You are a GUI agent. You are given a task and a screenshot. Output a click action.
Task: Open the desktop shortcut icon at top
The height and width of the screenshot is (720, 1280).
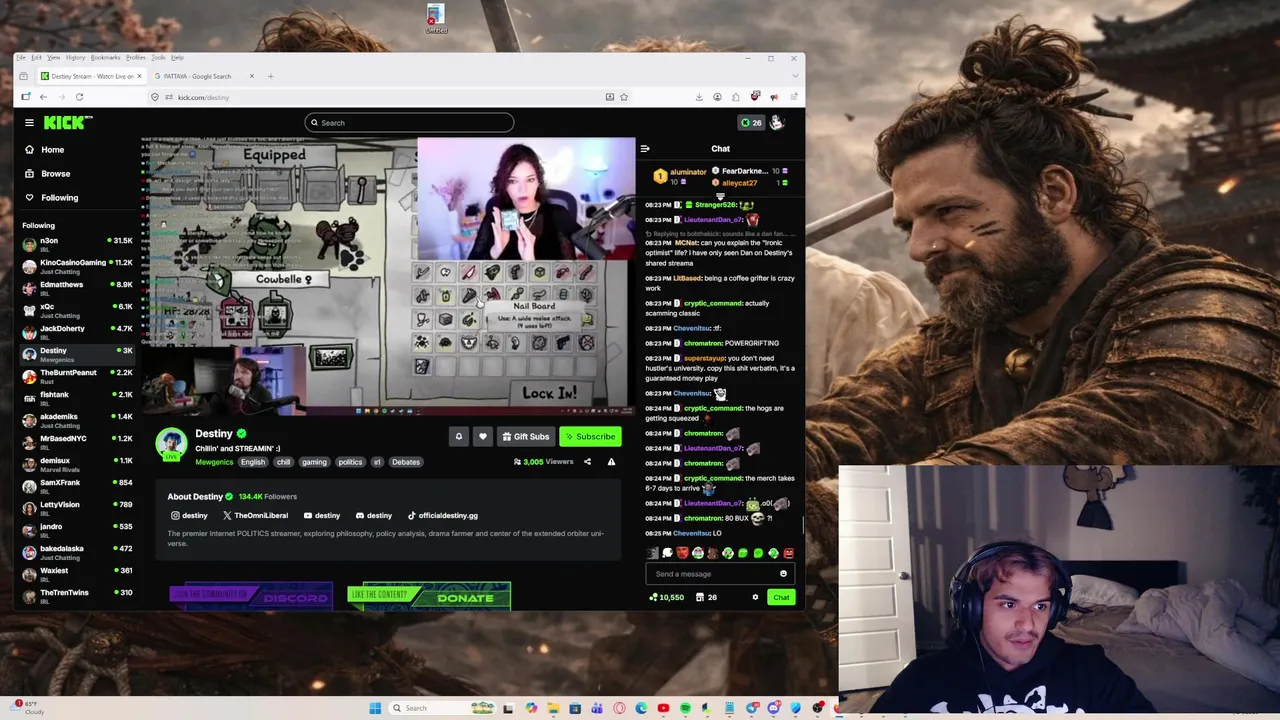point(435,18)
